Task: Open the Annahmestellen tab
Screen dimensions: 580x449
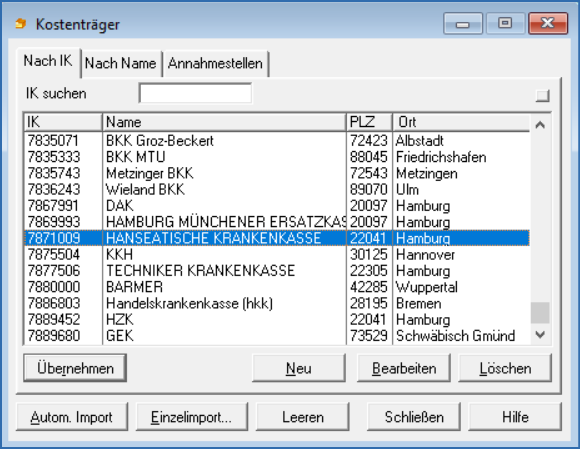Action: pyautogui.click(x=215, y=63)
